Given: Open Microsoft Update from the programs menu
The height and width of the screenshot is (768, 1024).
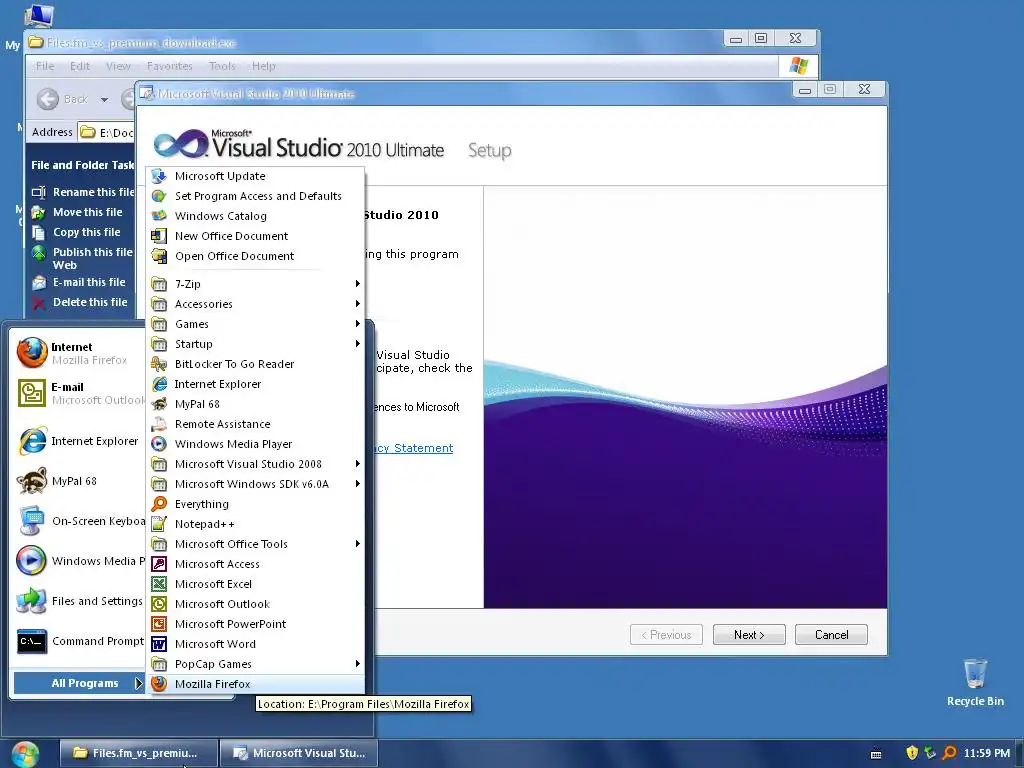Looking at the screenshot, I should tap(255, 176).
